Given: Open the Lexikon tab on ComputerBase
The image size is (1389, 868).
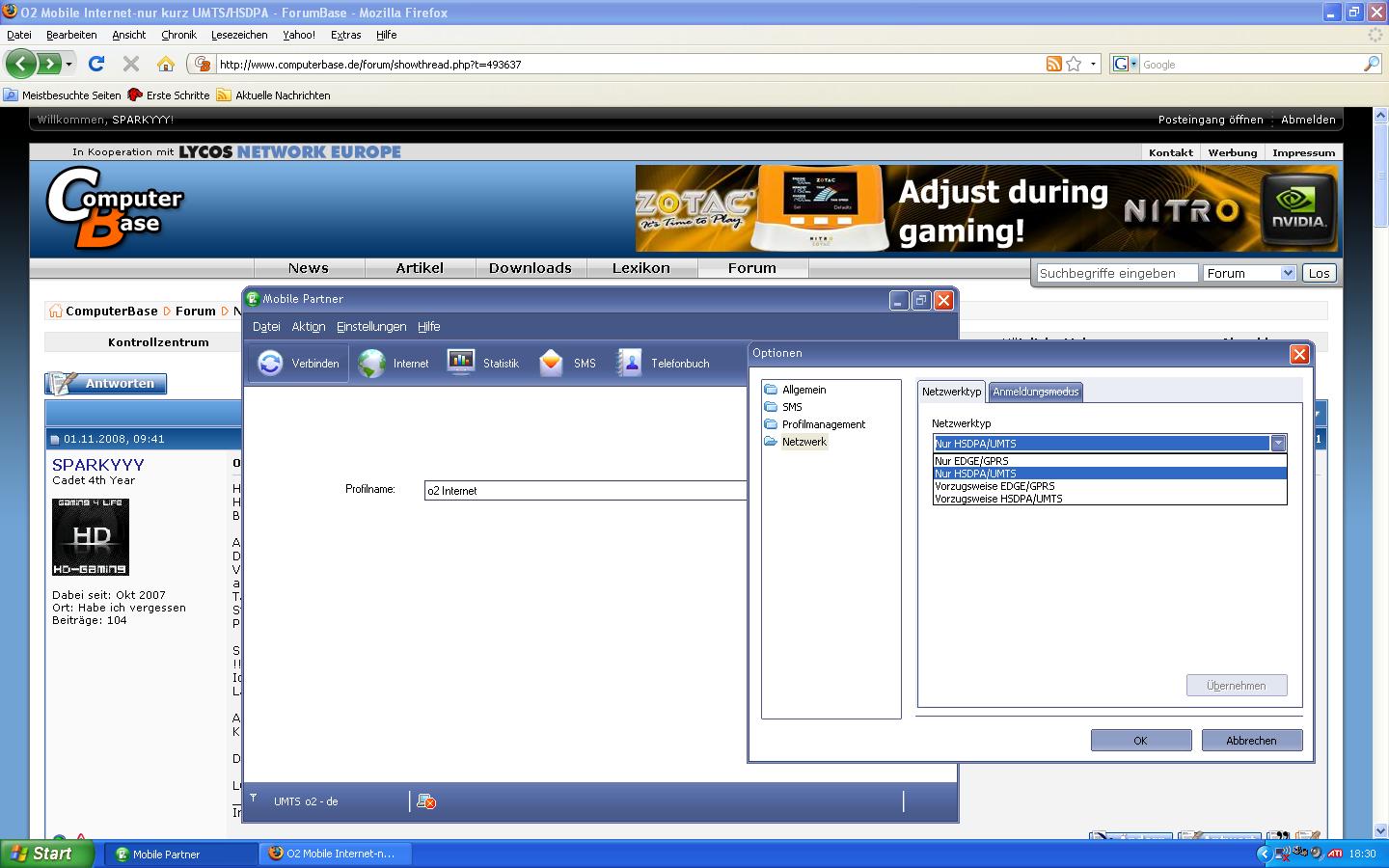Looking at the screenshot, I should point(641,268).
